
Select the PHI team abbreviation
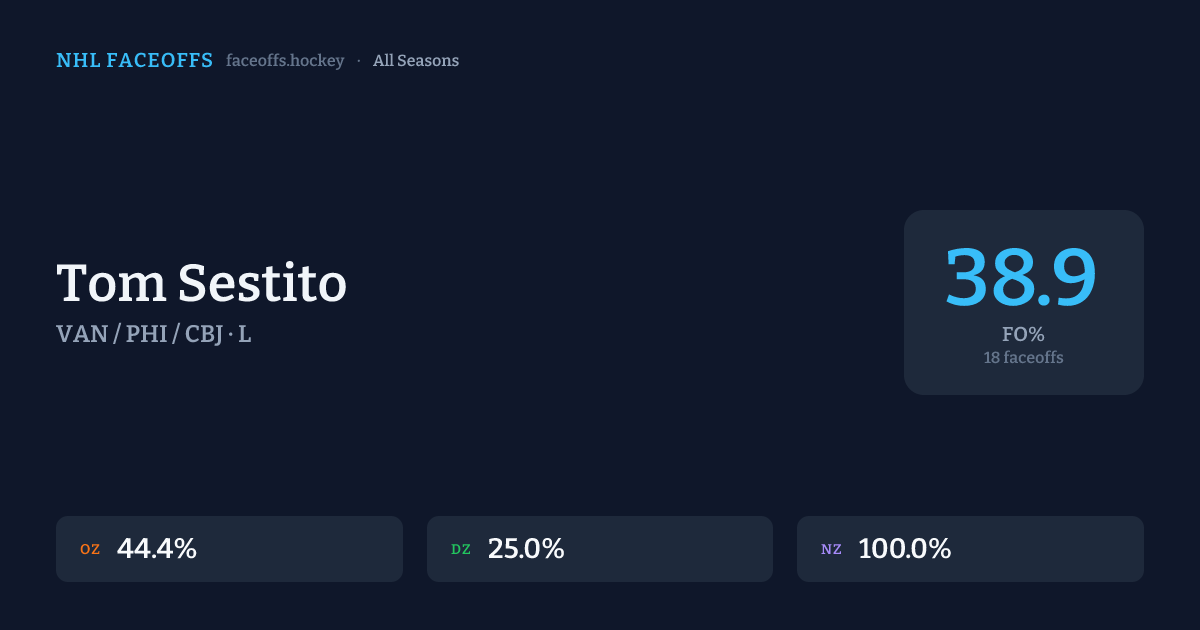coord(146,334)
